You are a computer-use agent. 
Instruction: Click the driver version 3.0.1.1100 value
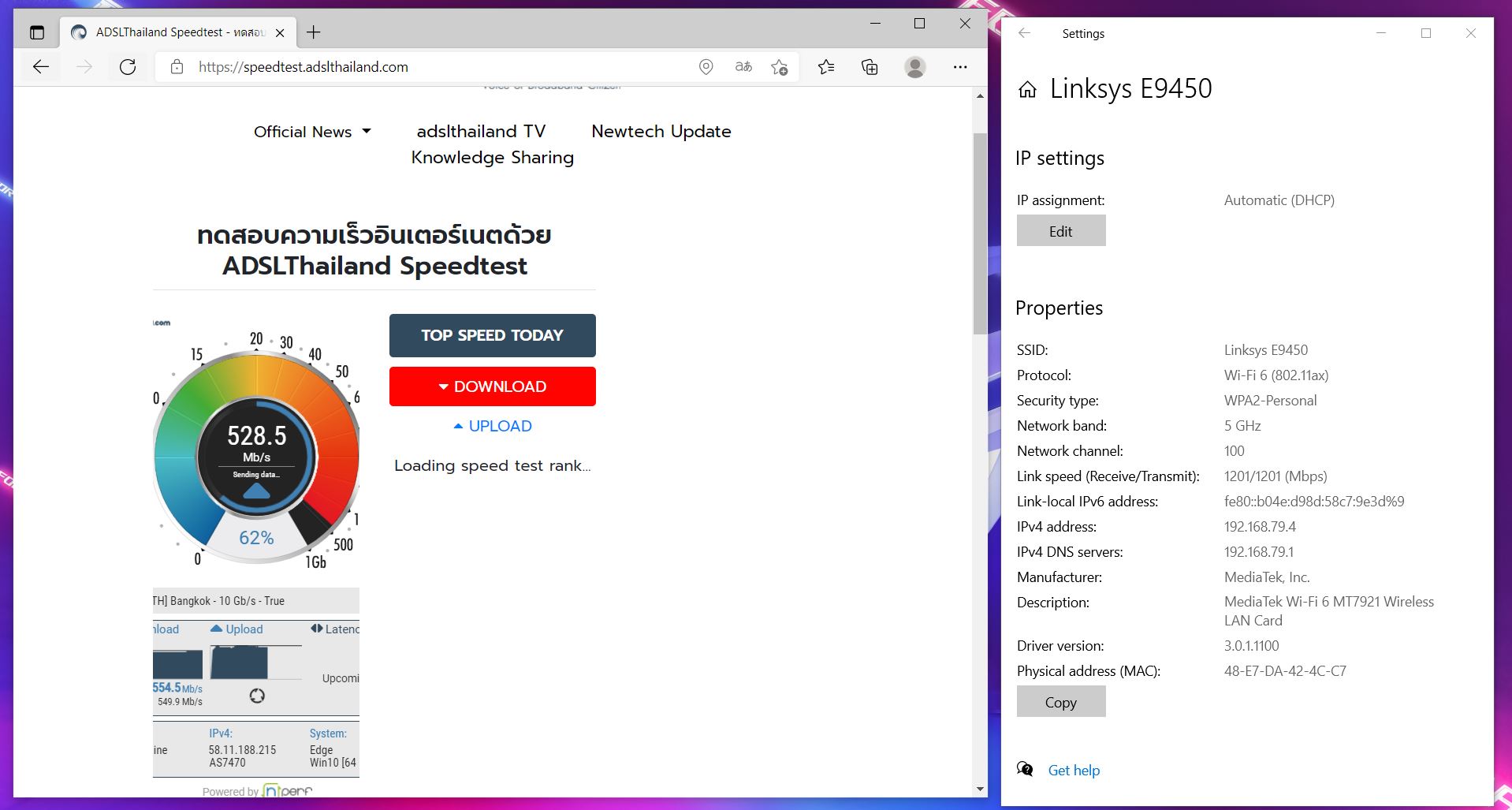(x=1251, y=646)
